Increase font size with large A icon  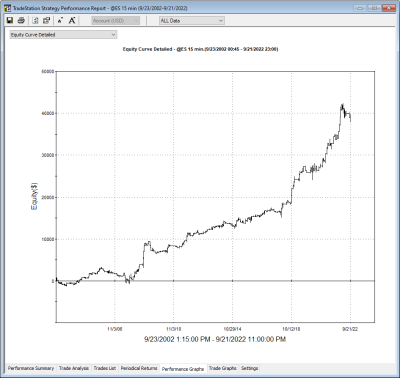tap(72, 20)
